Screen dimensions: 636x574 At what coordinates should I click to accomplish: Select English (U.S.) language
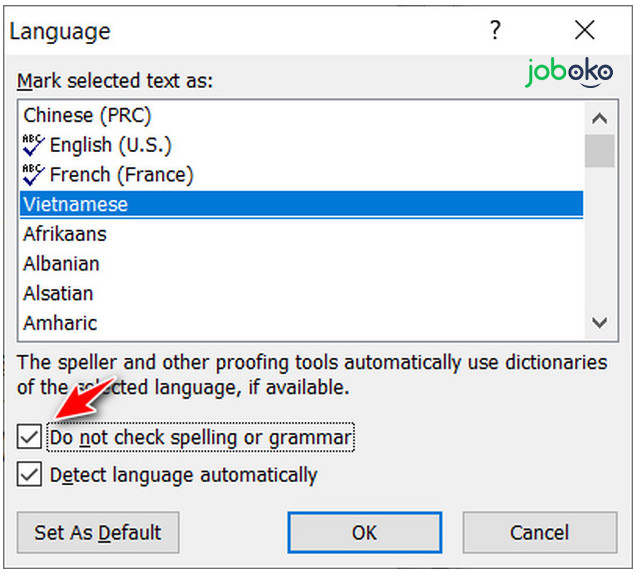pyautogui.click(x=110, y=145)
